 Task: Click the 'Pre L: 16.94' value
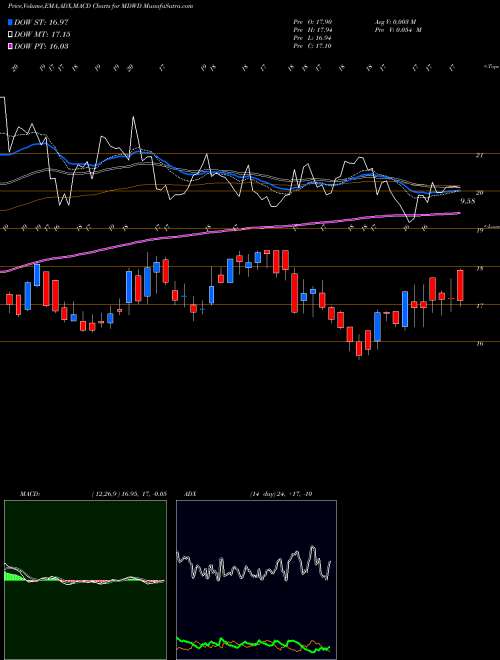tap(313, 38)
